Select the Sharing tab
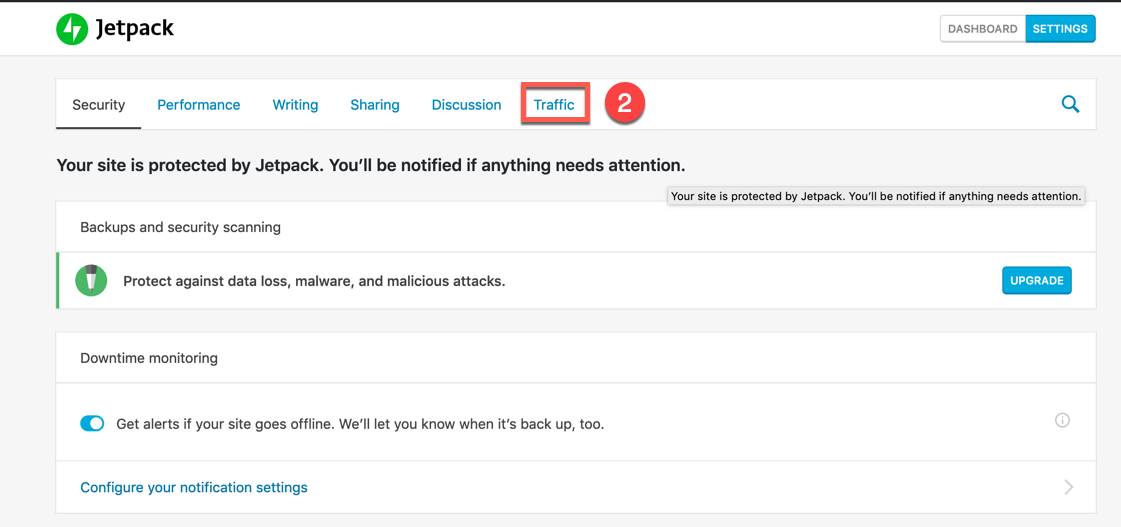Viewport: 1121px width, 527px height. [375, 105]
